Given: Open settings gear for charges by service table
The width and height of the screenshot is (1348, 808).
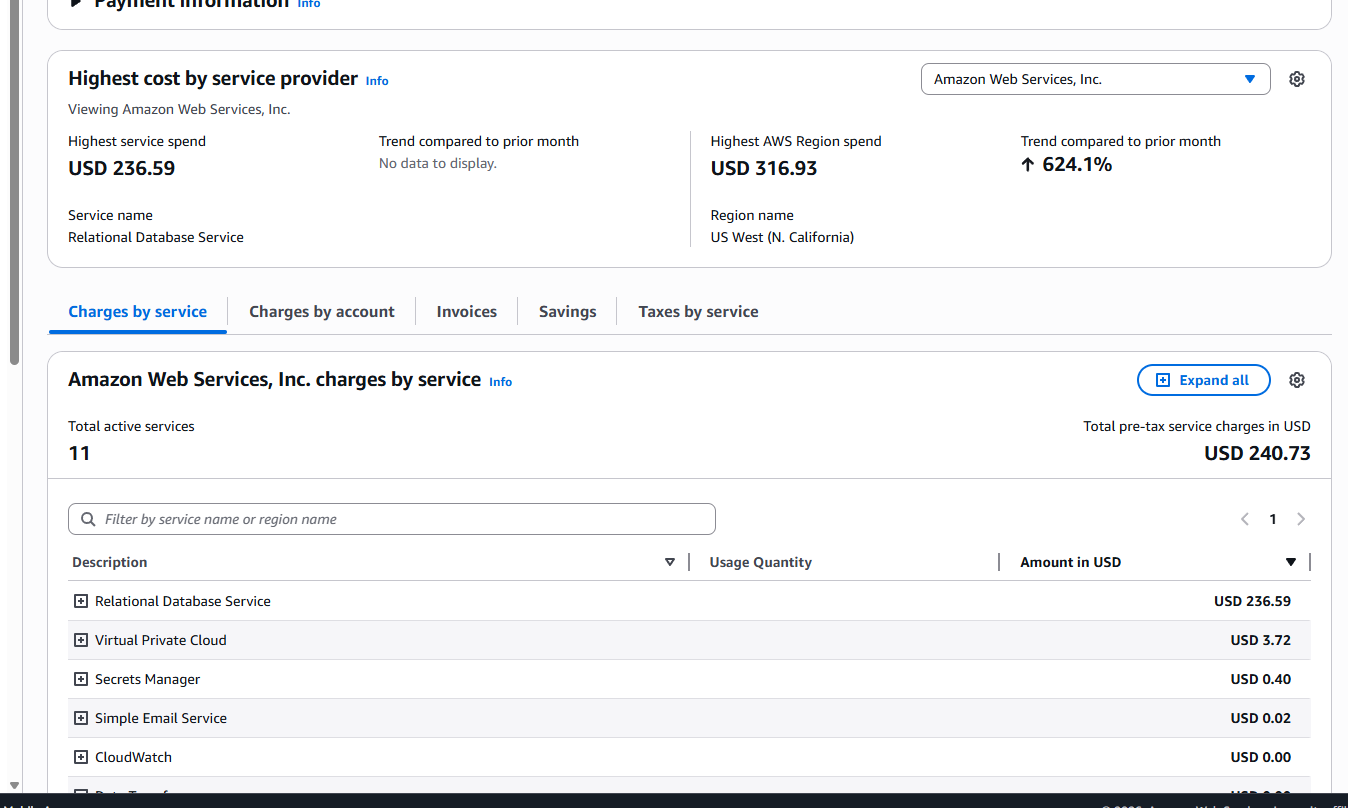Looking at the screenshot, I should [x=1297, y=380].
